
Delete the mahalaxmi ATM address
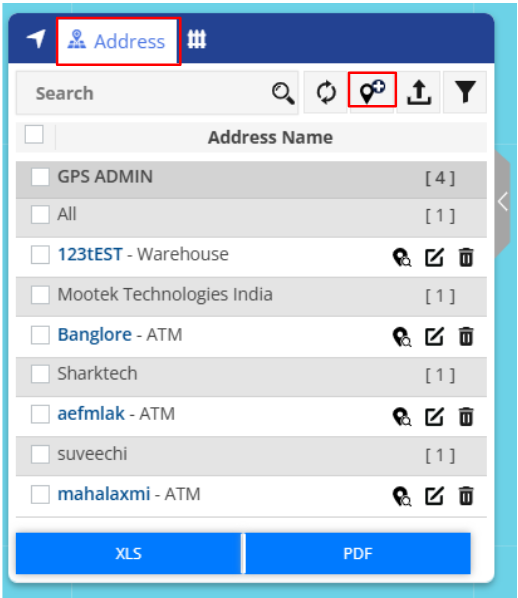[x=466, y=496]
